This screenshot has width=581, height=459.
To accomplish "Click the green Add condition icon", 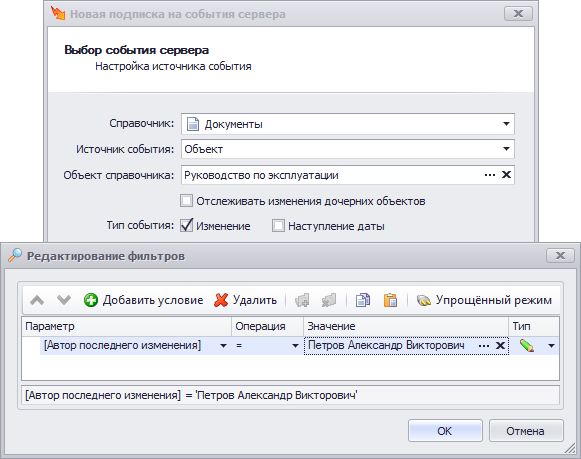I will point(91,300).
